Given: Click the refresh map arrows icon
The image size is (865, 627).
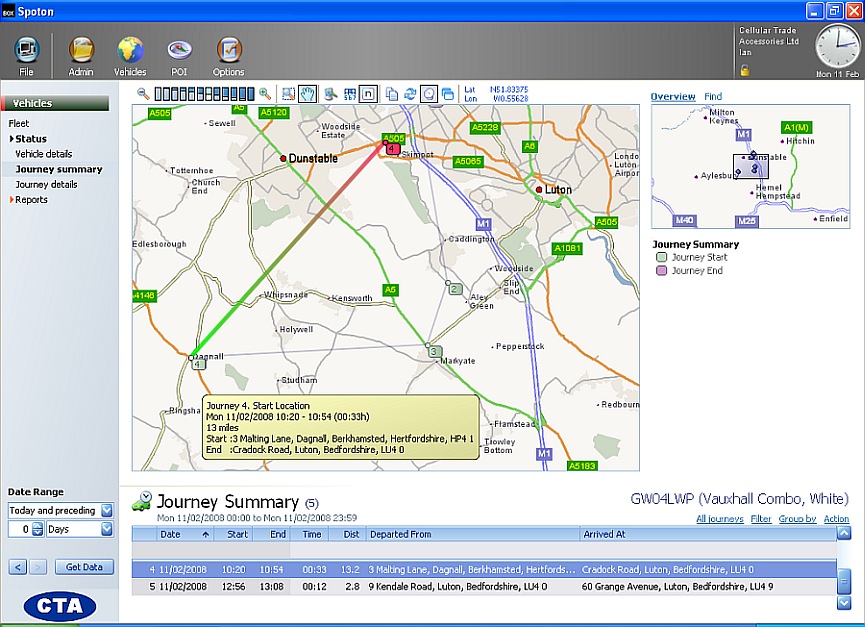Looking at the screenshot, I should (x=410, y=94).
